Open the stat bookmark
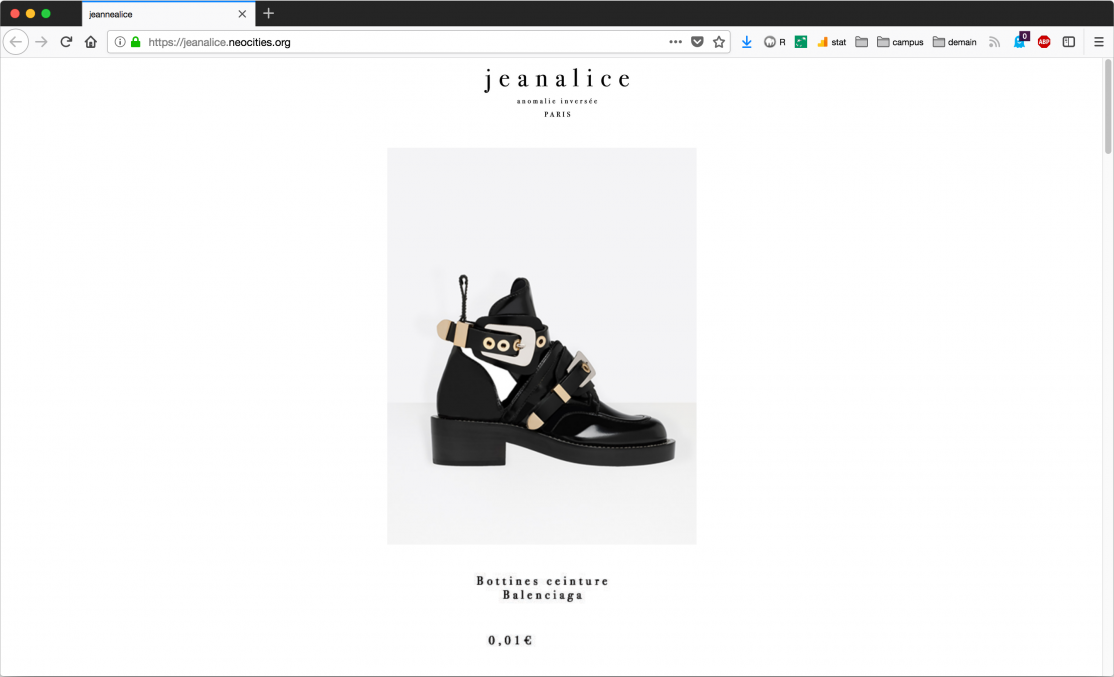This screenshot has width=1114, height=677. click(831, 42)
